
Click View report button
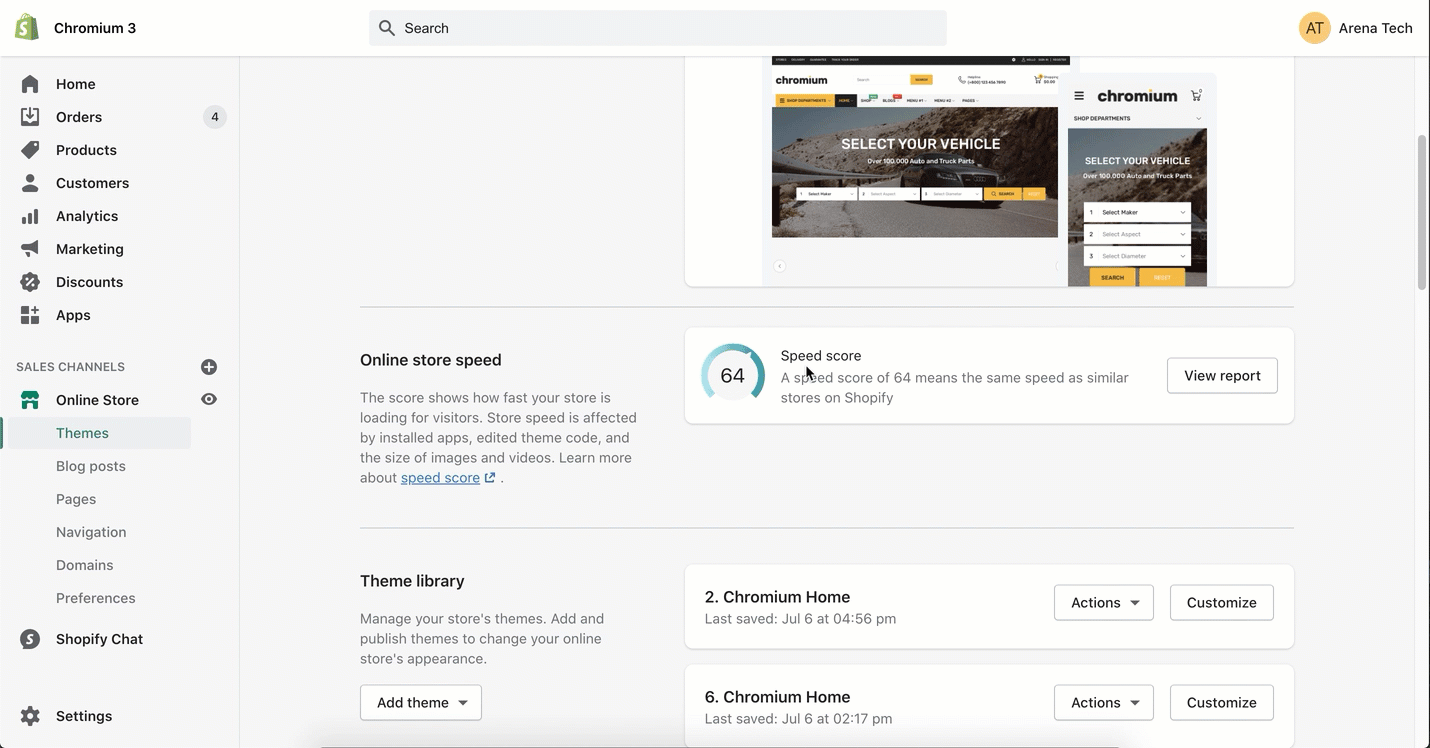1222,376
